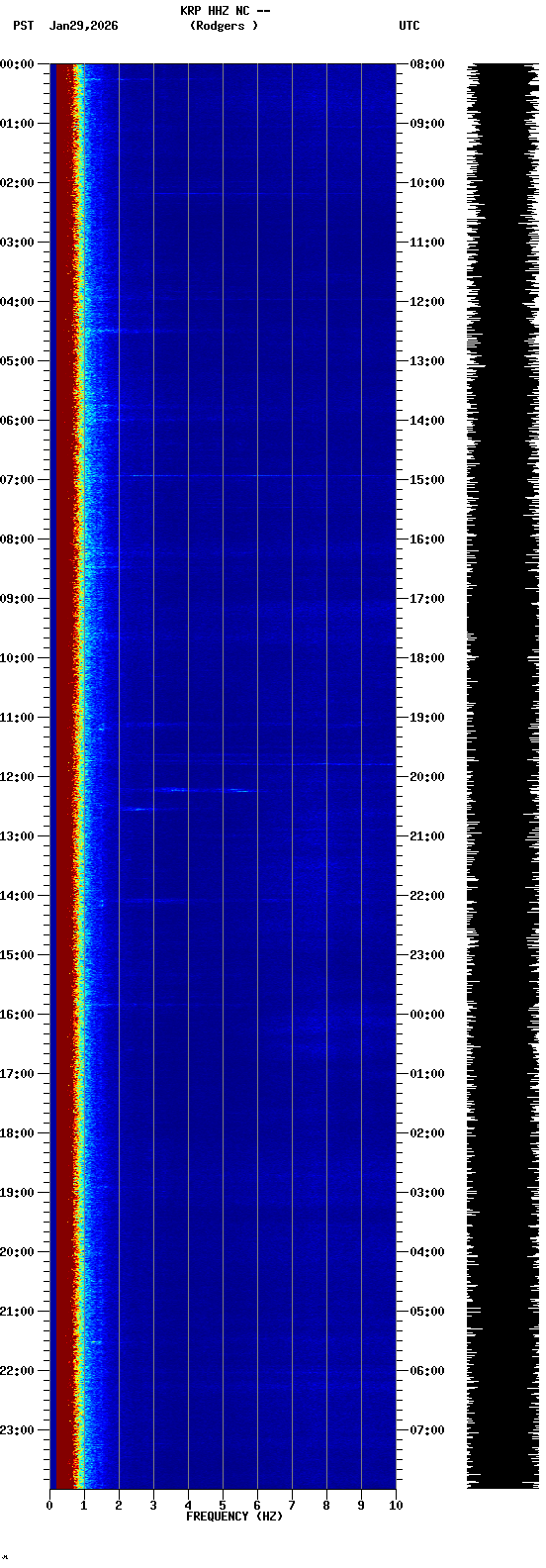Screen dimensions: 546x1568
Task: Click the 17:00 PST time label
Action: [x=18, y=1074]
